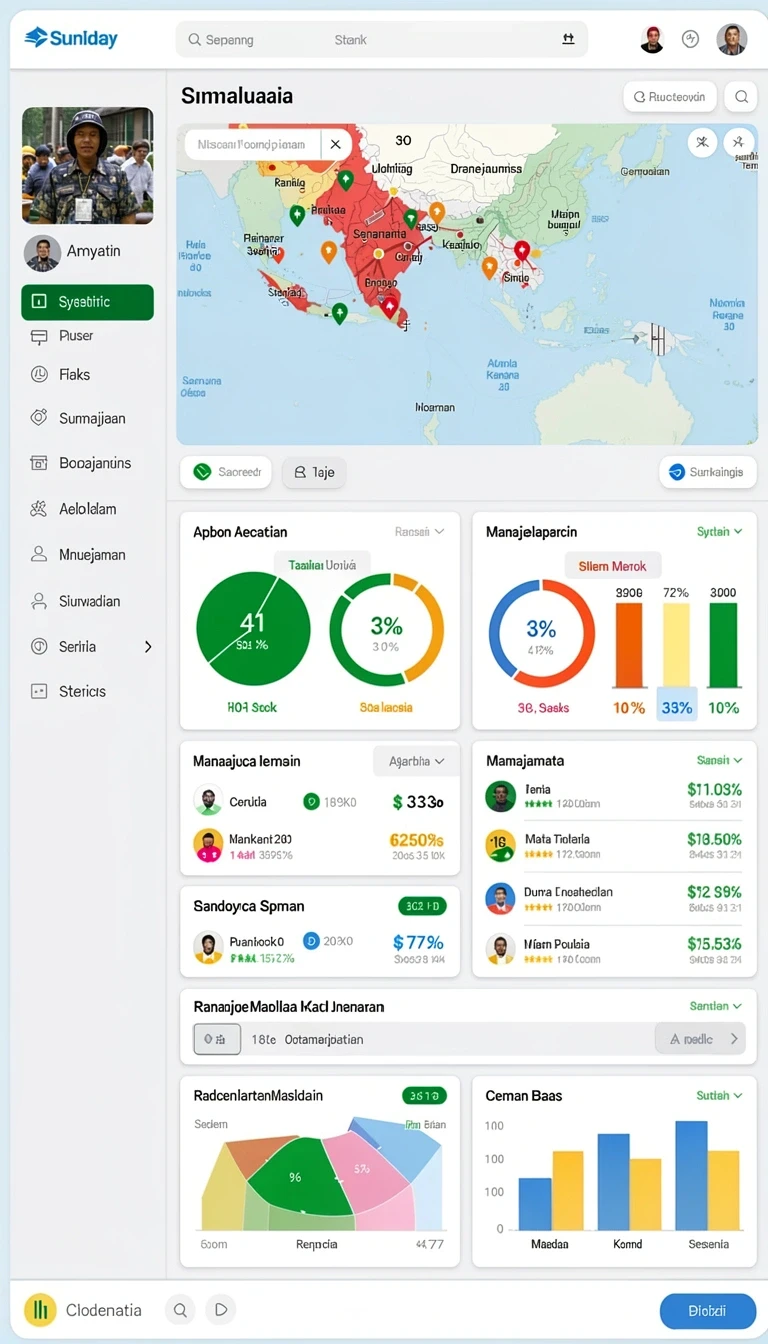This screenshot has width=768, height=1344.
Task: Open the Puser sidebar item label
Action: click(76, 336)
